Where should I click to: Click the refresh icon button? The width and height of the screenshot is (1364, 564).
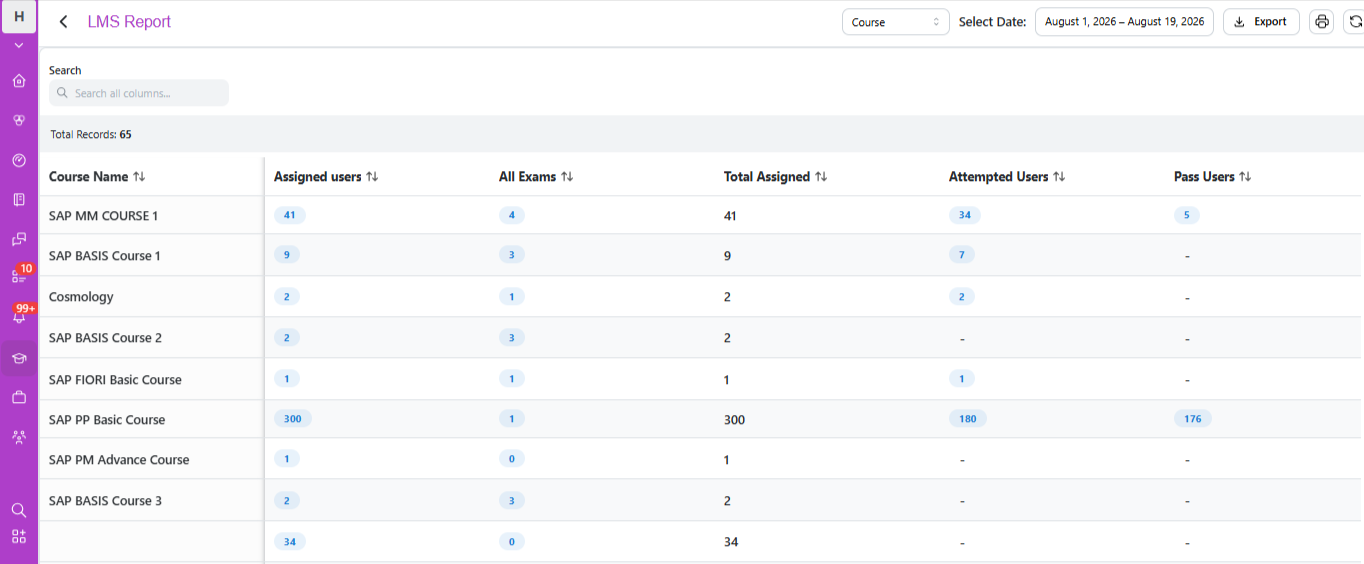click(x=1356, y=22)
